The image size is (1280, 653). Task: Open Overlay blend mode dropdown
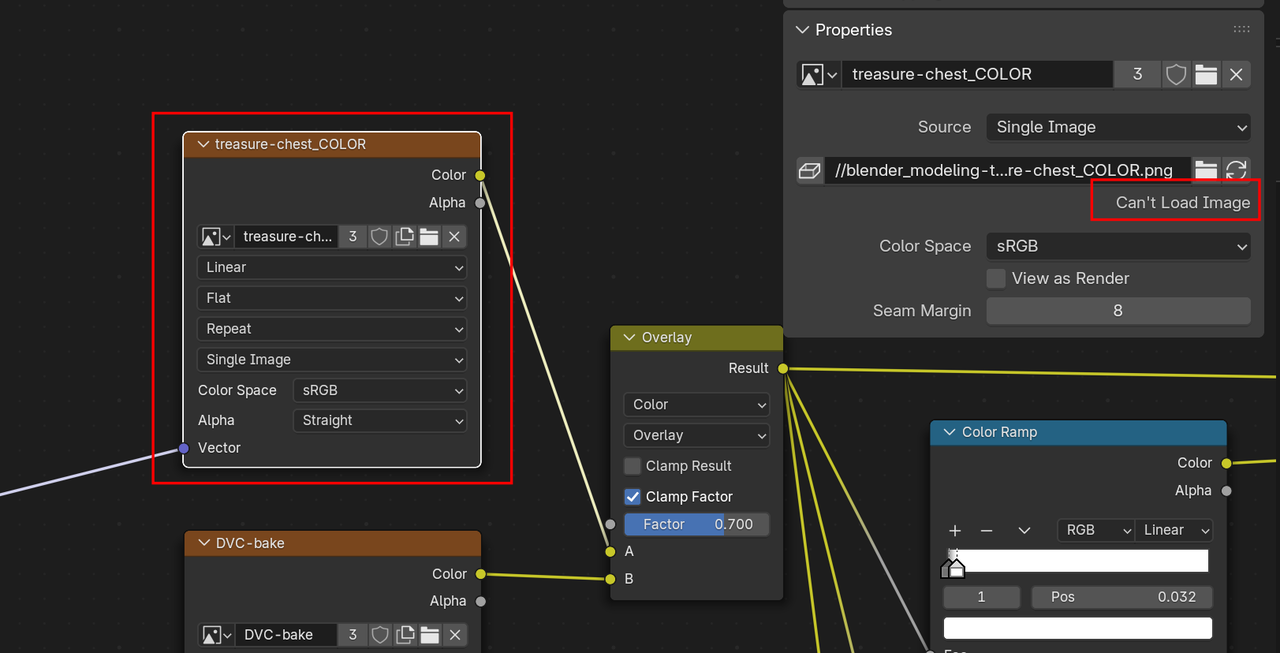click(x=696, y=435)
